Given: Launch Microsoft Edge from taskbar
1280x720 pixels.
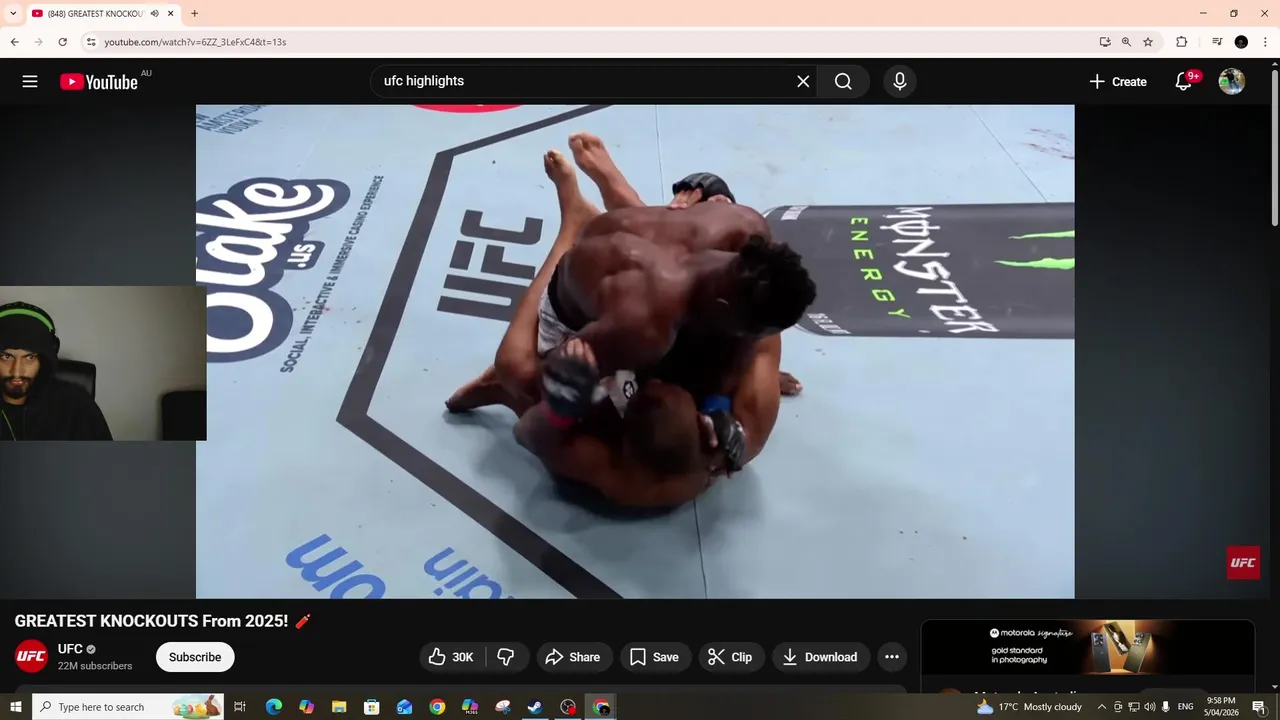Looking at the screenshot, I should tap(273, 707).
